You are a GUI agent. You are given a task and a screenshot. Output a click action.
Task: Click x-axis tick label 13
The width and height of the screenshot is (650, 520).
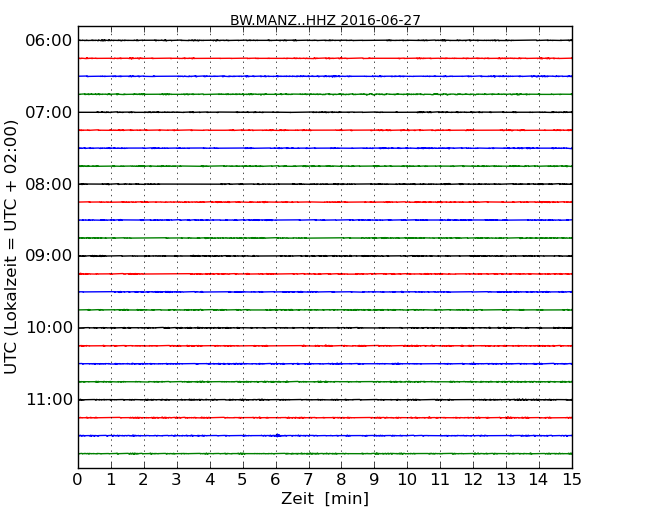click(x=506, y=480)
